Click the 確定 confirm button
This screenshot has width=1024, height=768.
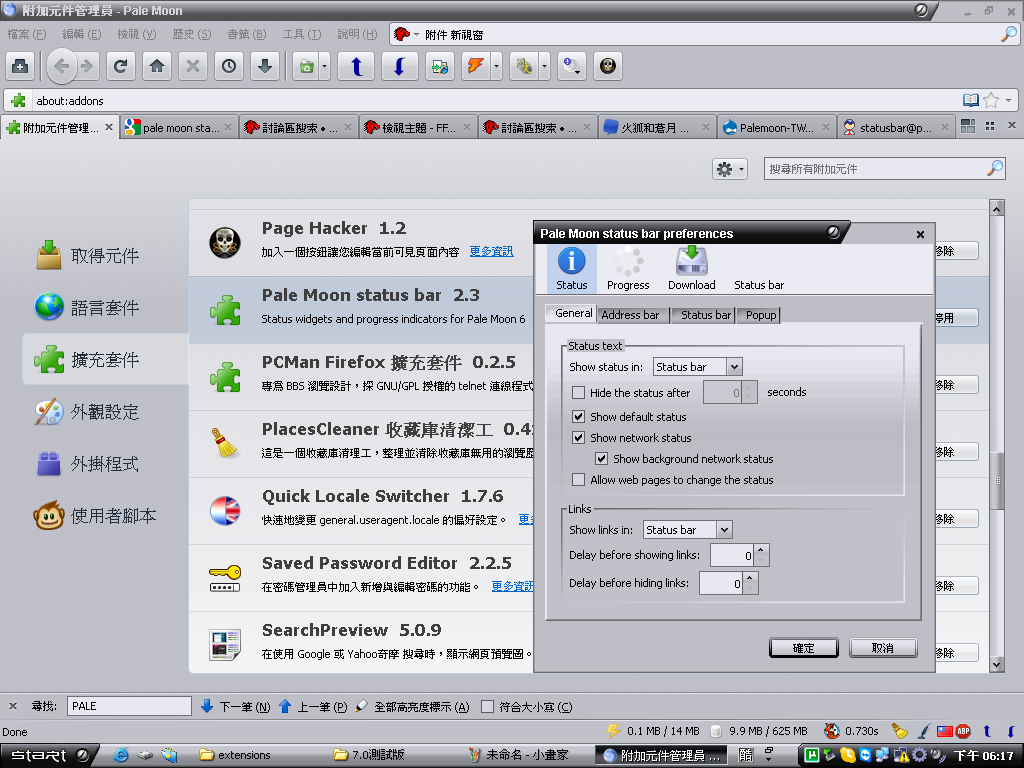tap(803, 648)
